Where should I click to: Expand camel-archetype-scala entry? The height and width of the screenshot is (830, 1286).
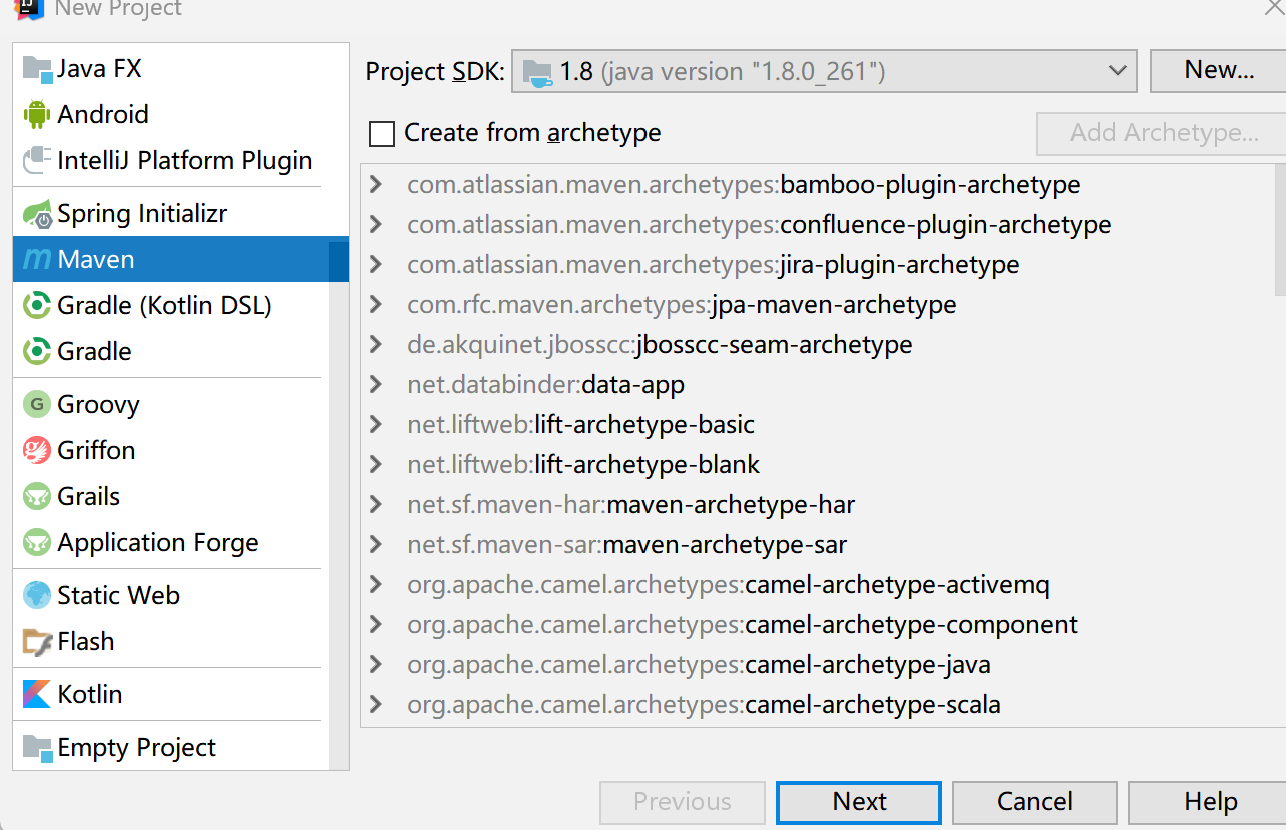(376, 705)
